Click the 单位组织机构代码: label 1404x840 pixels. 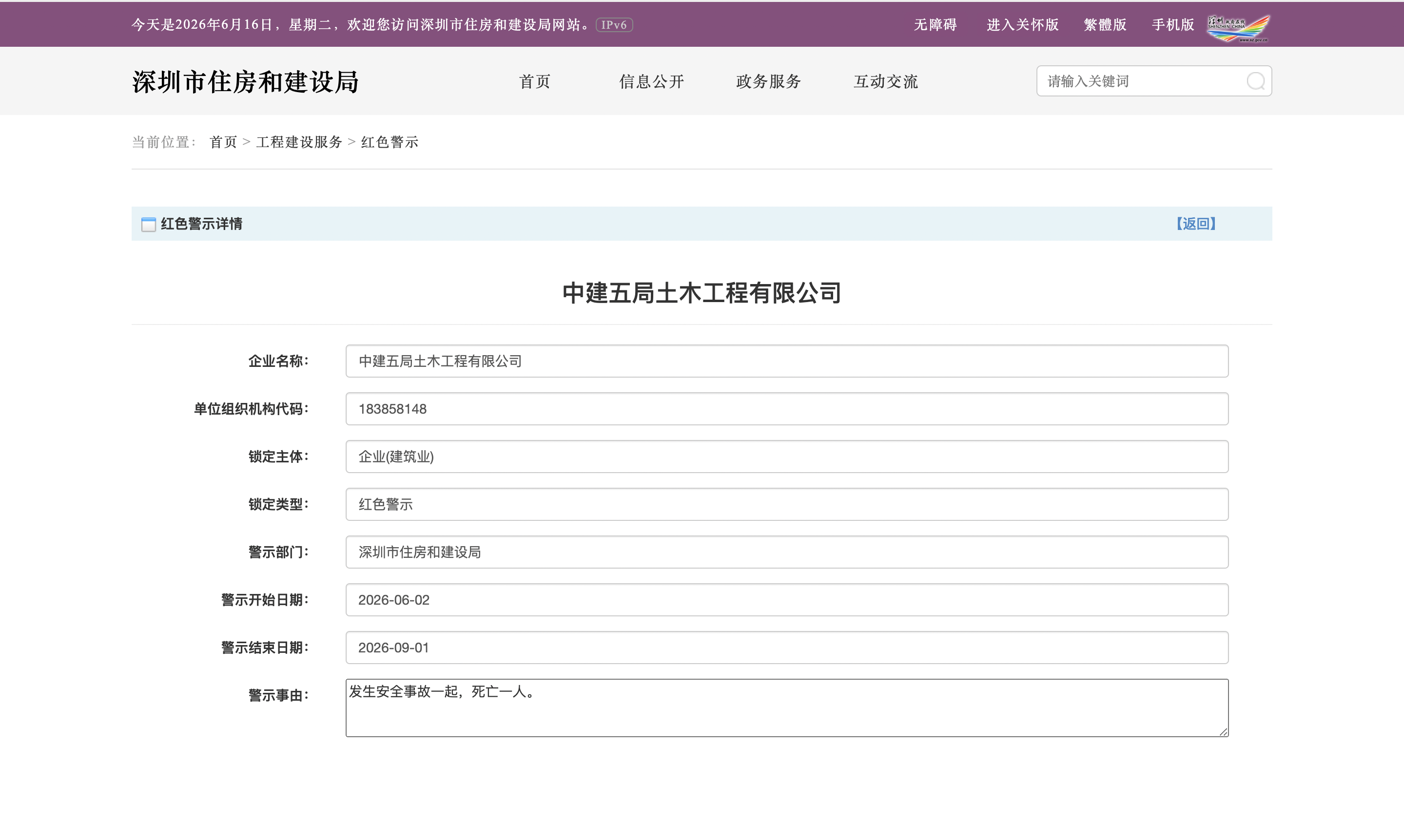(x=252, y=409)
